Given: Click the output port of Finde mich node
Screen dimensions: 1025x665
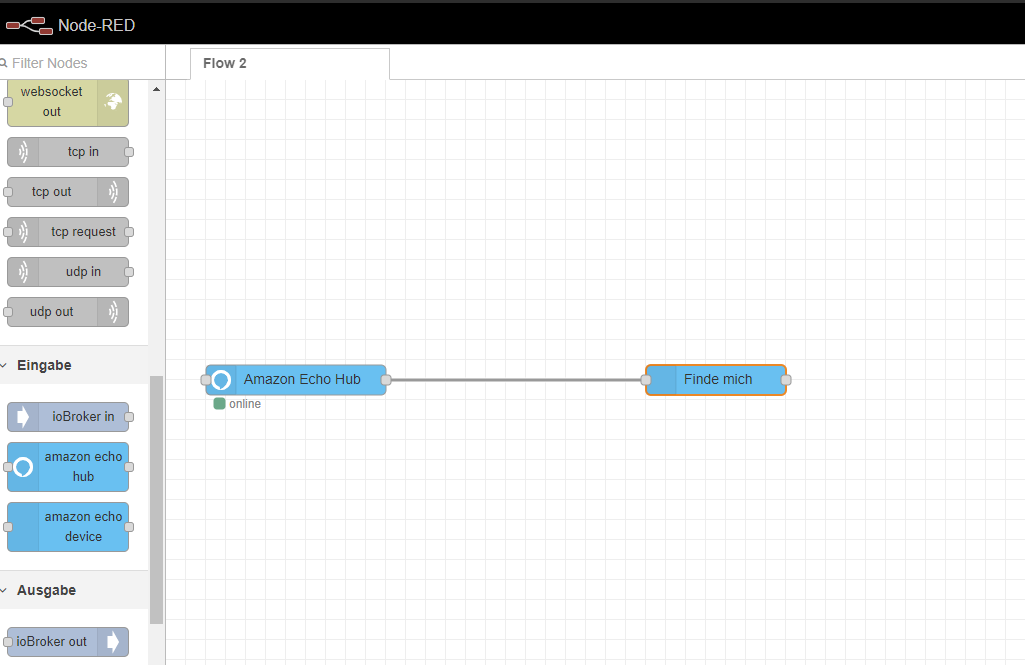Looking at the screenshot, I should point(786,380).
